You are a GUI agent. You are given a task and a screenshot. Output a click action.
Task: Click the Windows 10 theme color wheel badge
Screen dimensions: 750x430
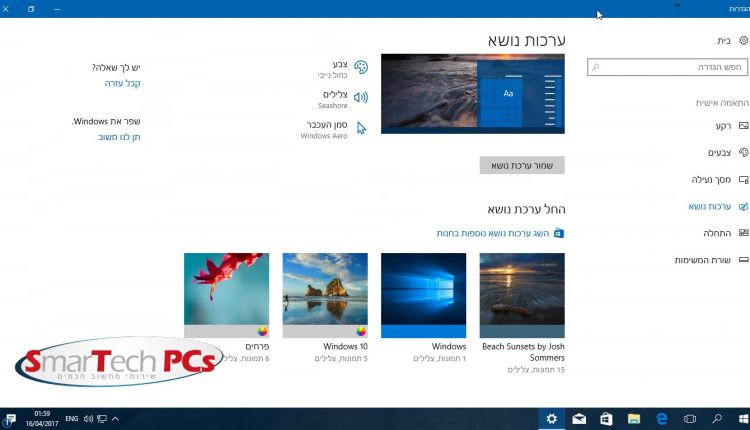point(361,331)
